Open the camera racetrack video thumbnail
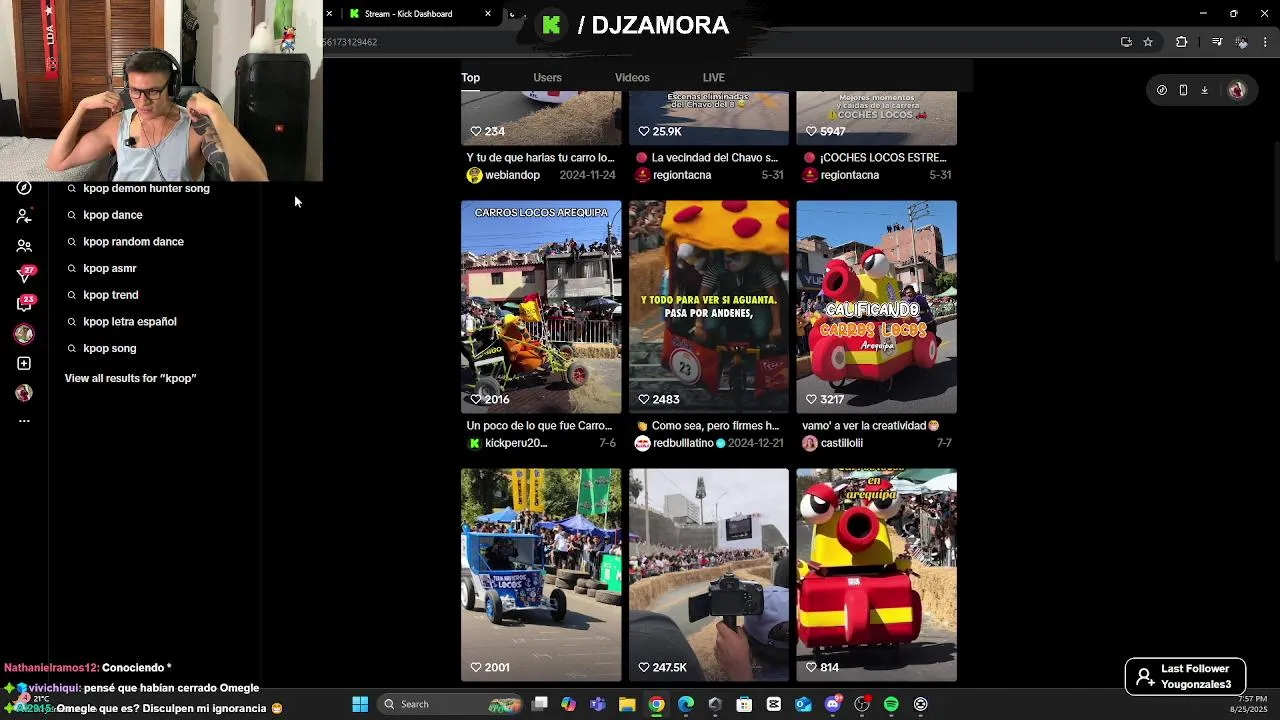Viewport: 1280px width, 720px height. click(x=709, y=575)
